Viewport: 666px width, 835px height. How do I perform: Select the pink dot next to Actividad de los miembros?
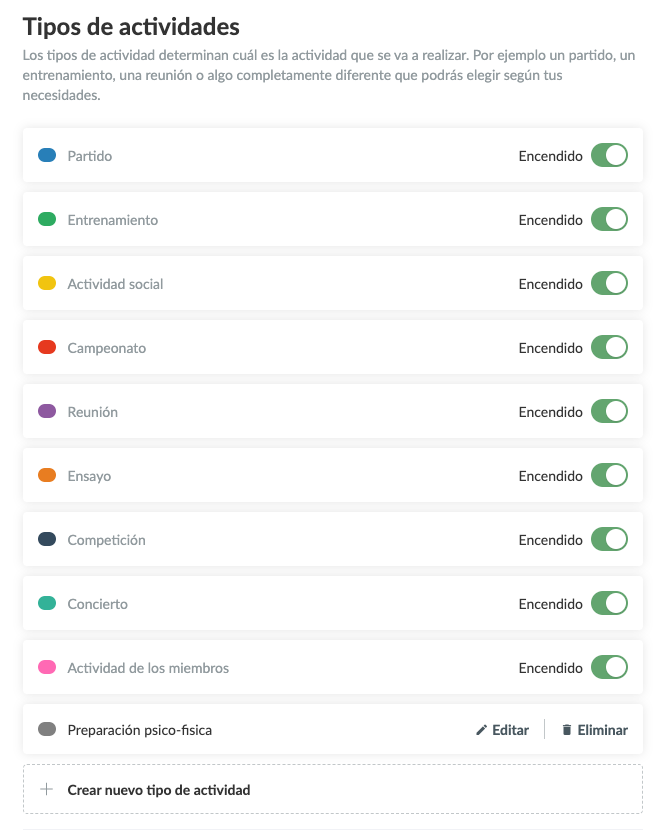[46, 667]
